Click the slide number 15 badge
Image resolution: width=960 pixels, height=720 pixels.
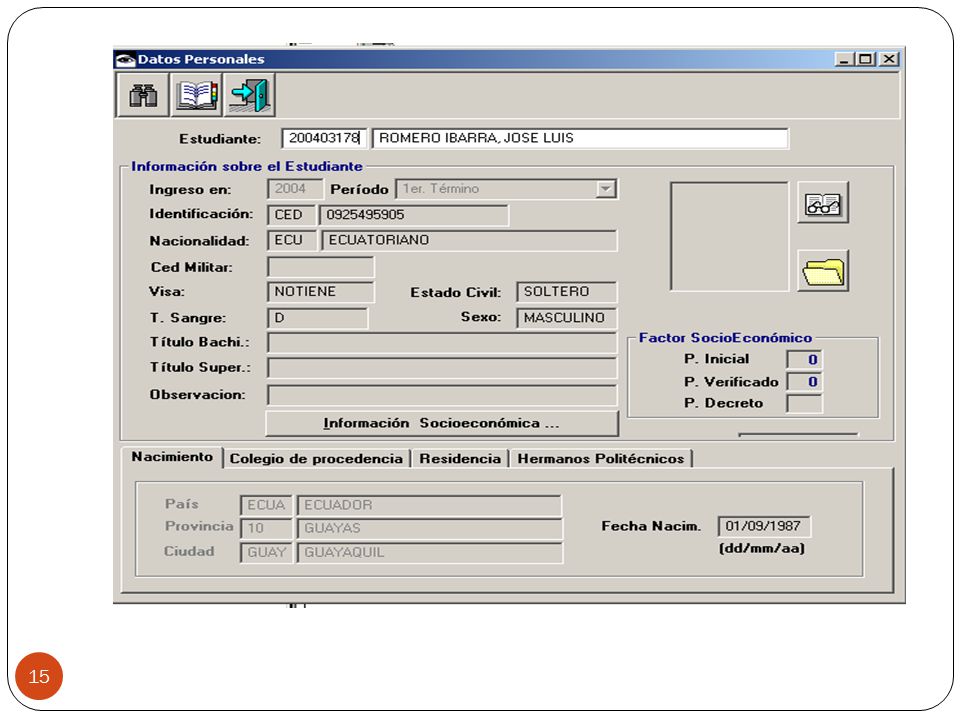click(x=39, y=676)
